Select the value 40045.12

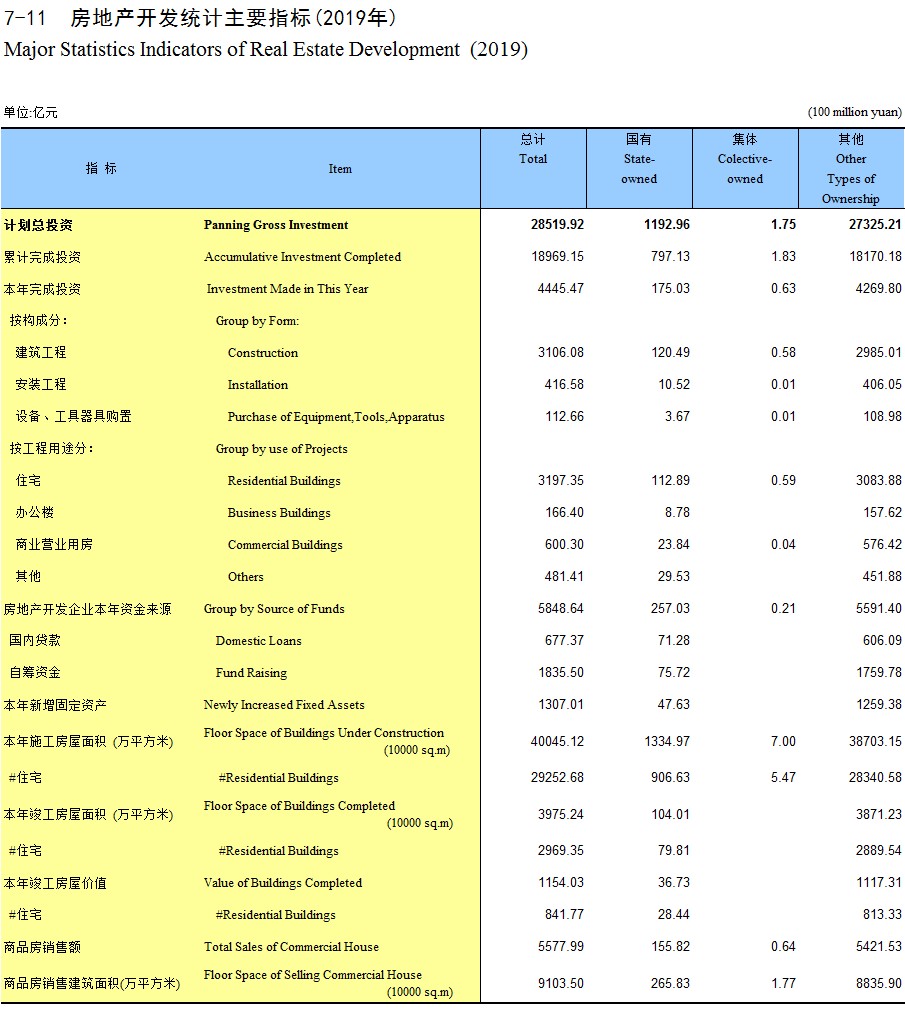pos(558,742)
